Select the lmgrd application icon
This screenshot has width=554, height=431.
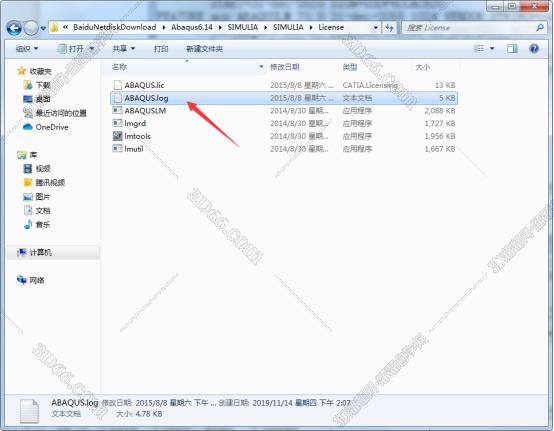[x=117, y=123]
